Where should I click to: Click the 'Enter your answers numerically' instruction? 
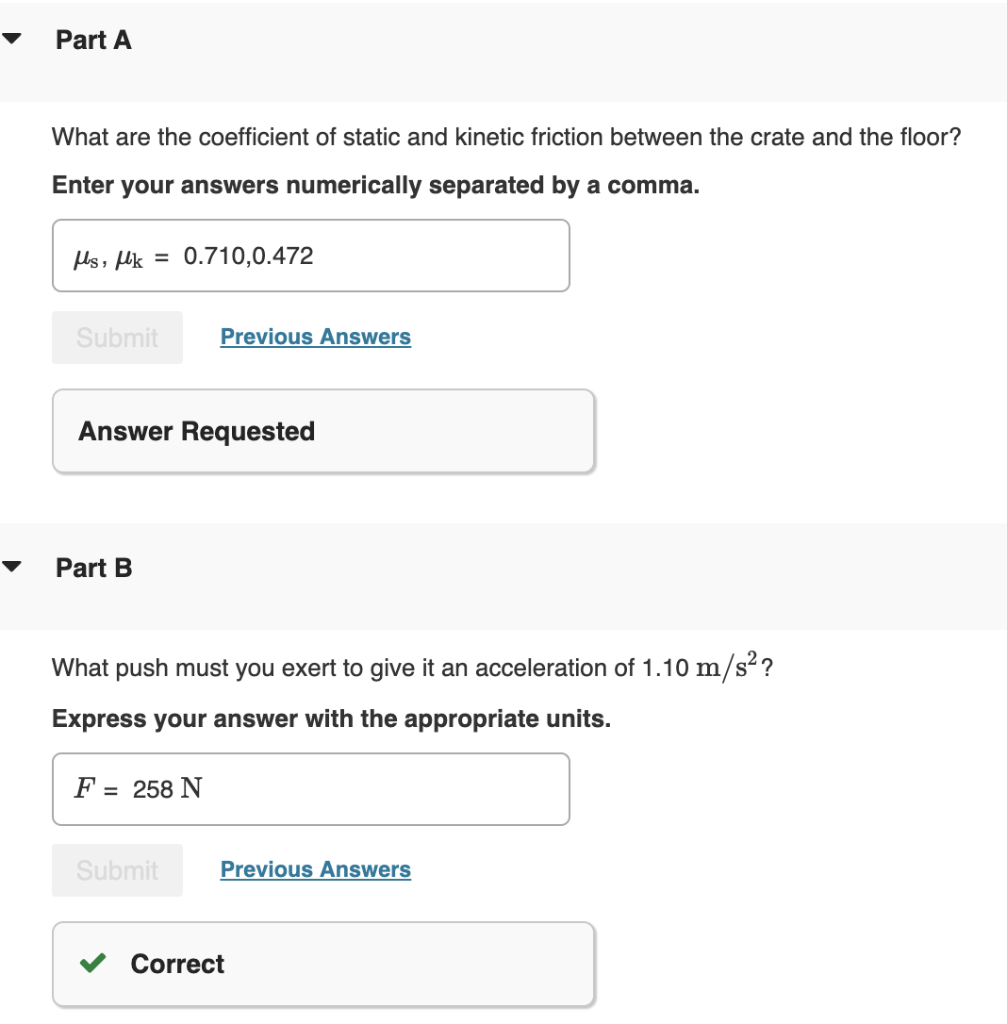(x=375, y=186)
